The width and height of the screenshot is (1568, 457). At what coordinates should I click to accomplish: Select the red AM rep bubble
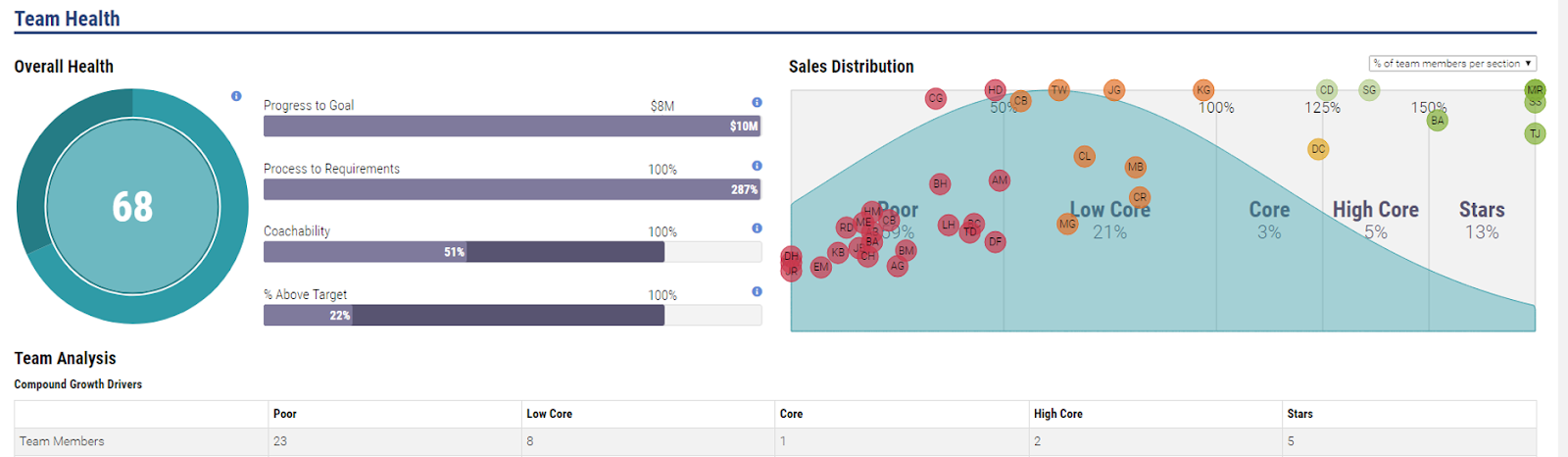pos(999,180)
